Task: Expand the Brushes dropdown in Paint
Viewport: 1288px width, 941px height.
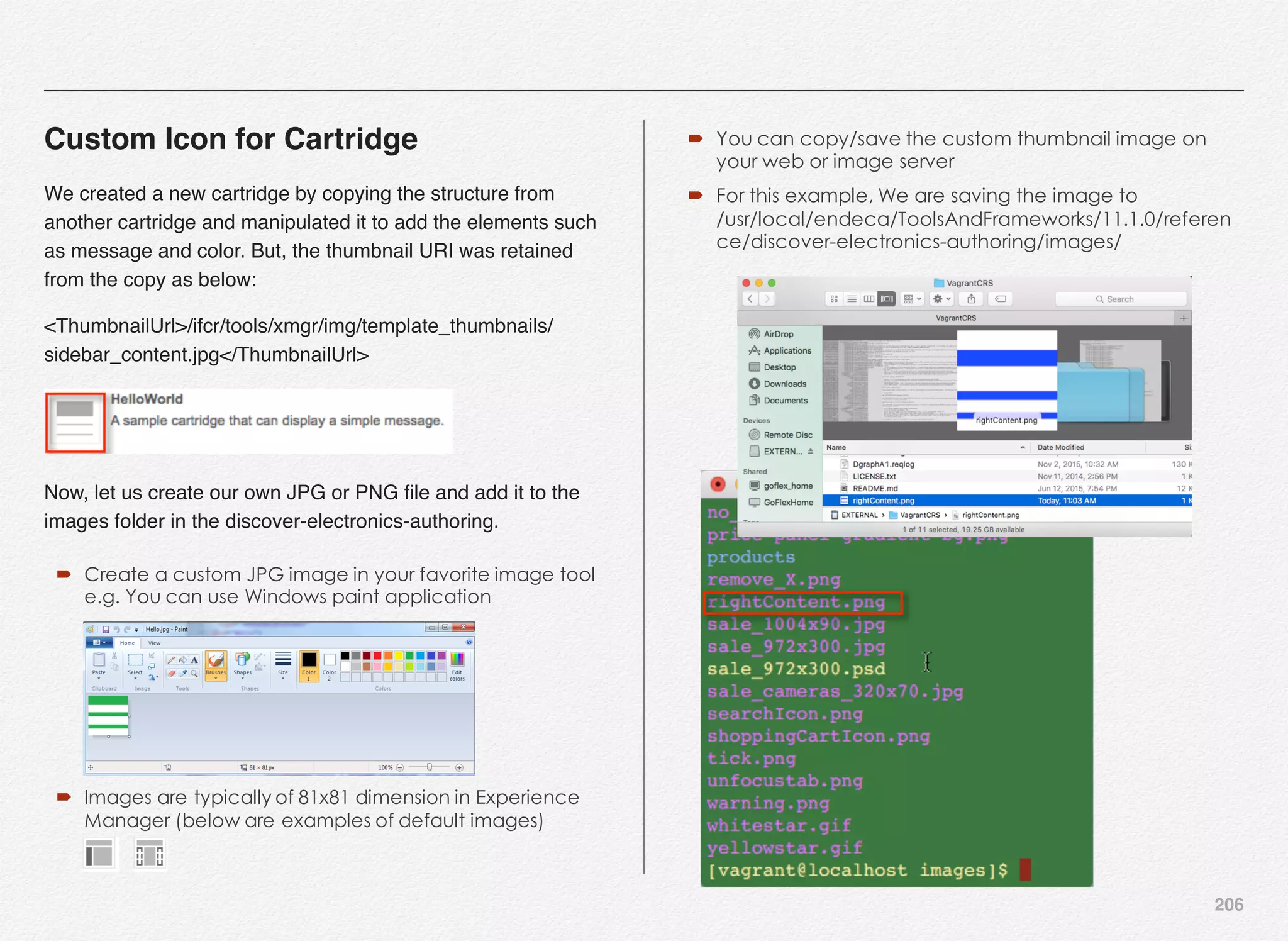Action: [x=216, y=678]
